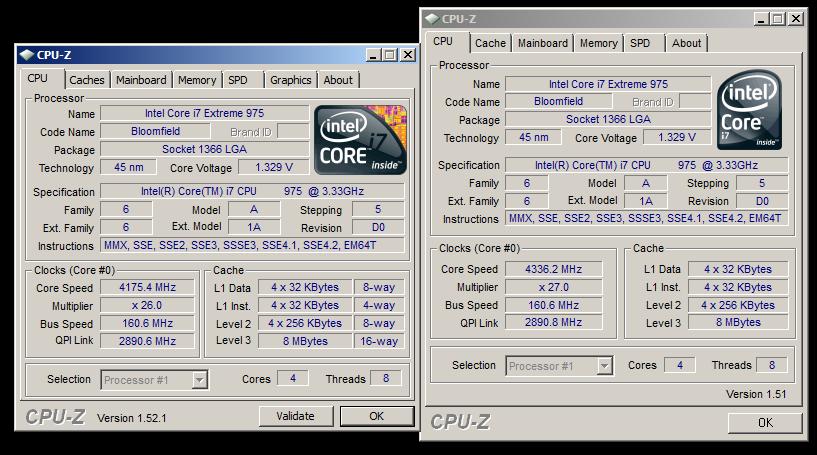This screenshot has height=455, width=817.
Task: Click Core Speed value 4175.4 MHz
Action: [147, 287]
